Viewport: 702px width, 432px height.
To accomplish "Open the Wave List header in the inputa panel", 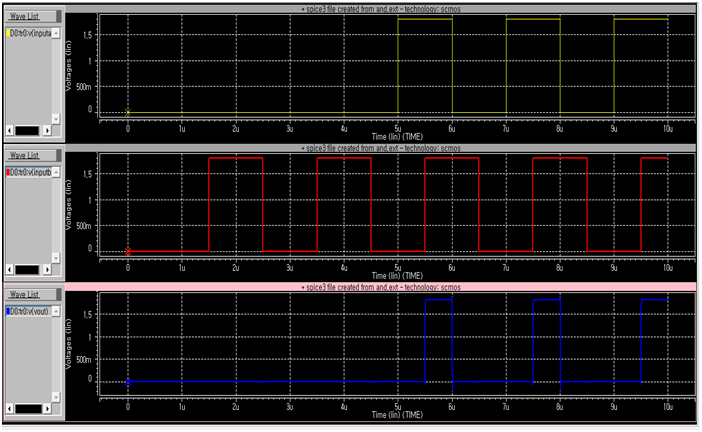I will [x=30, y=17].
